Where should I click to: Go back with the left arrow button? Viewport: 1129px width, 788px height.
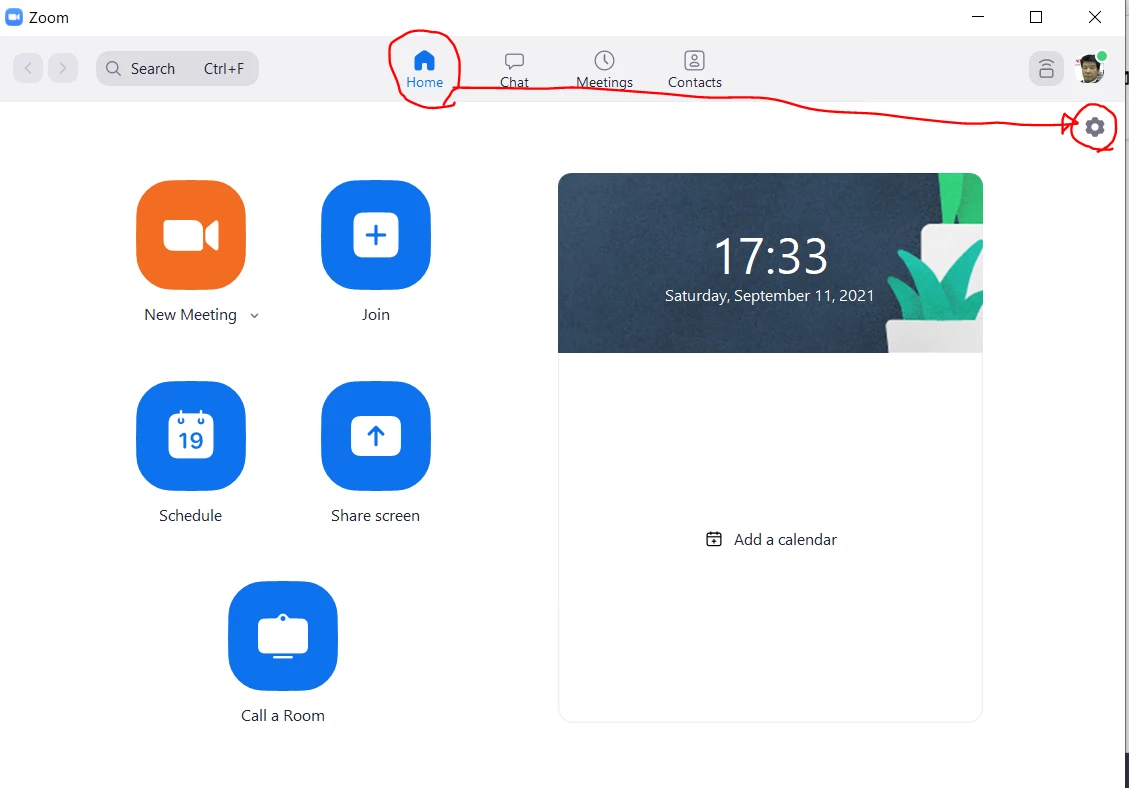(x=28, y=68)
